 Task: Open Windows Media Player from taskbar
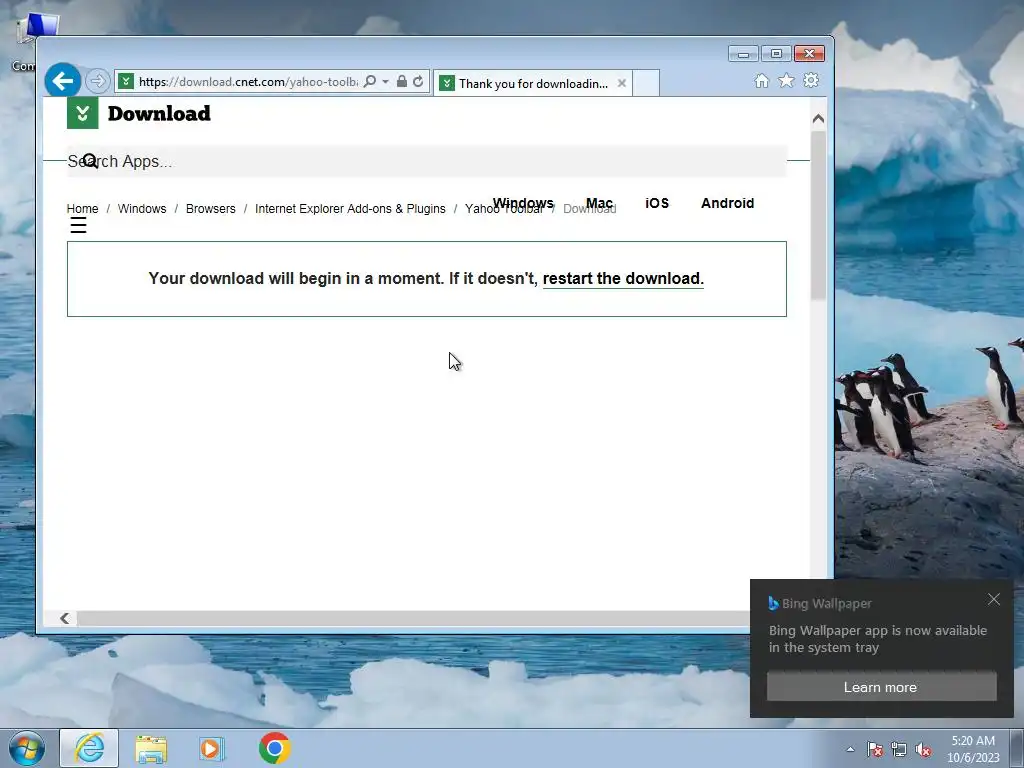click(212, 748)
